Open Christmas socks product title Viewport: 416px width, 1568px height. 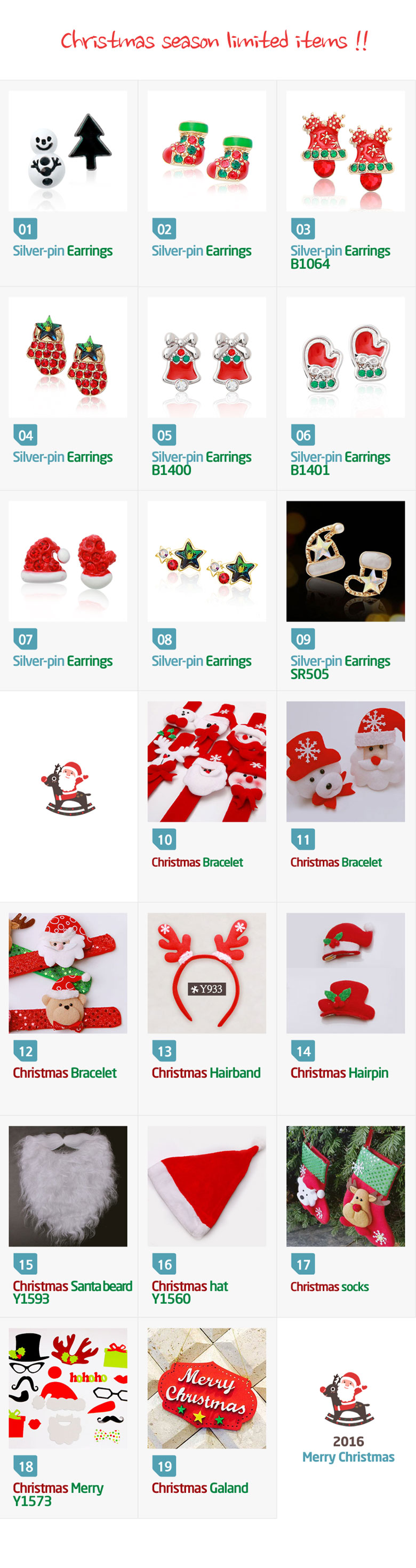click(329, 1286)
